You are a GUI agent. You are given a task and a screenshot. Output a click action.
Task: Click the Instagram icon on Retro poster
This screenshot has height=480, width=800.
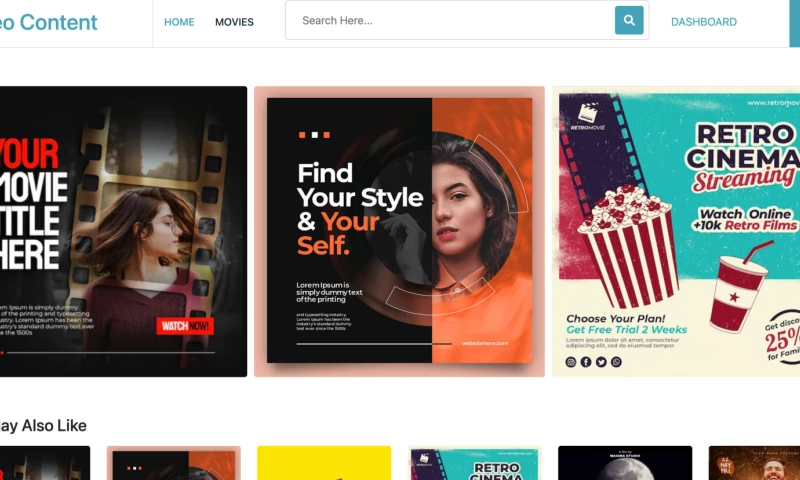pyautogui.click(x=571, y=362)
